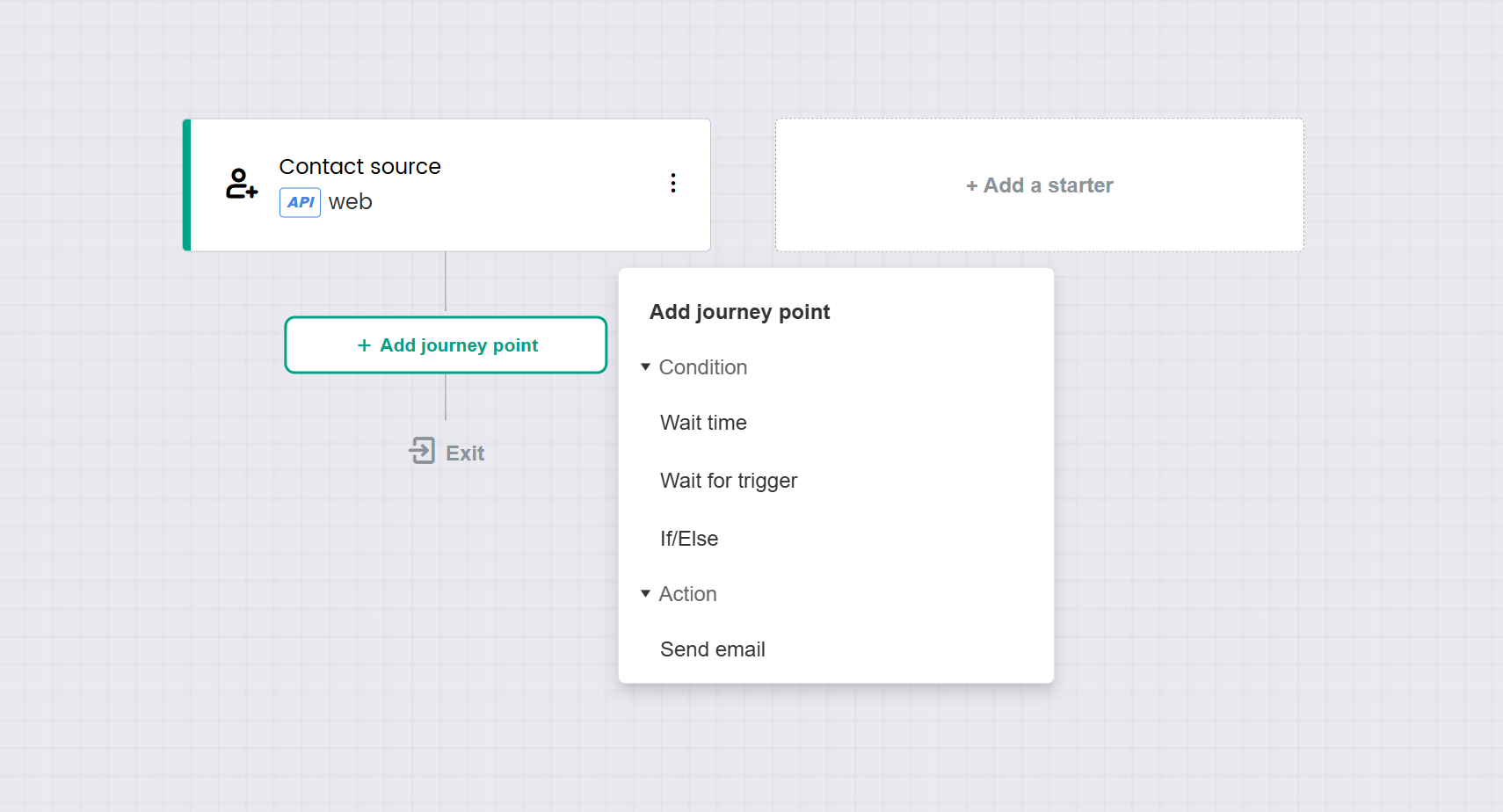Click the Action group header label

tap(687, 594)
